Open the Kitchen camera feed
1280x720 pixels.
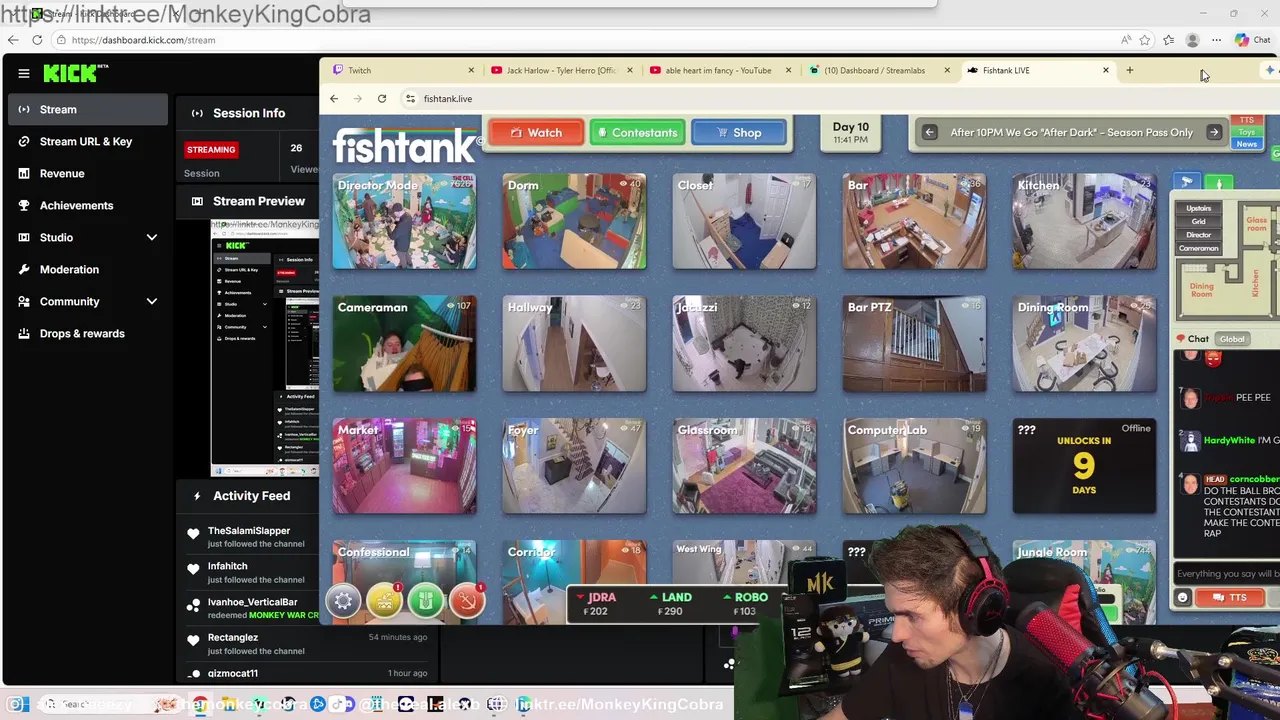[1084, 221]
